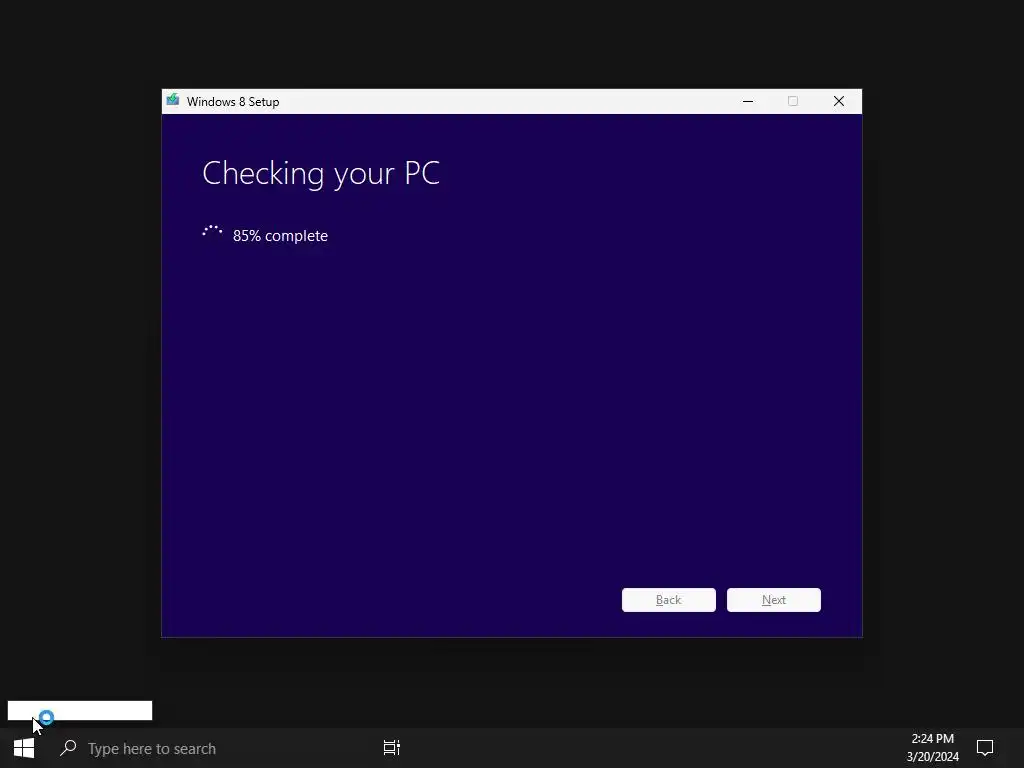Click the Back button in Setup
Screen dimensions: 1024x768
click(668, 600)
